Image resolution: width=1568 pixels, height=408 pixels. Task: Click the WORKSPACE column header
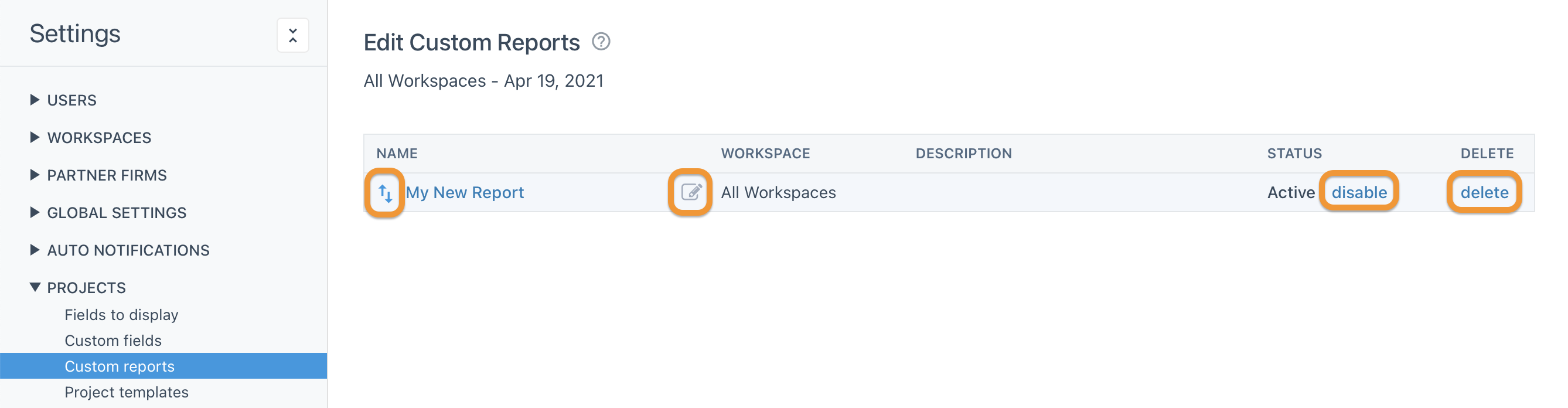[x=765, y=154]
